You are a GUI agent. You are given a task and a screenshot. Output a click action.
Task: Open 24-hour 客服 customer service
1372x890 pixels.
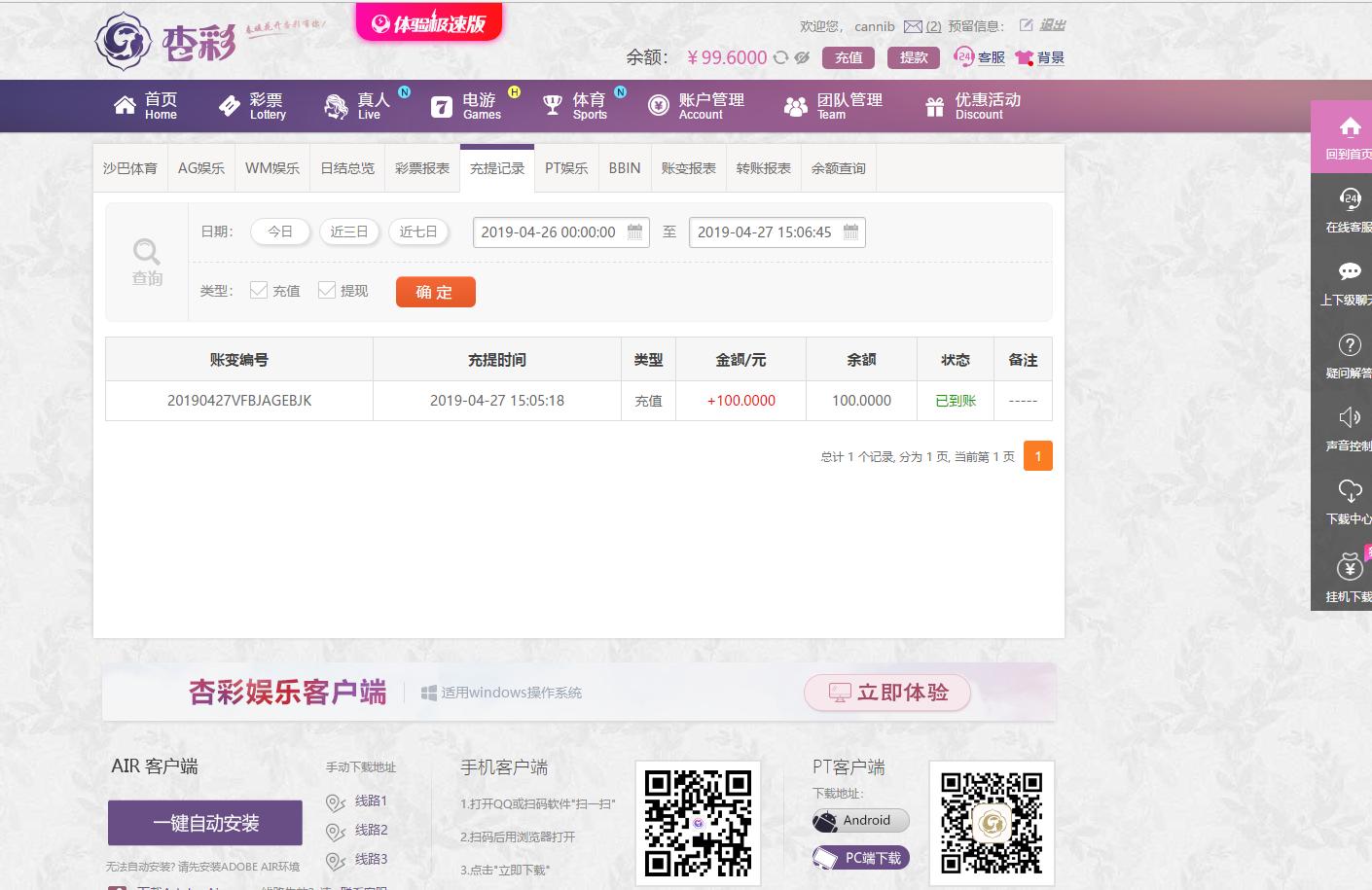979,57
